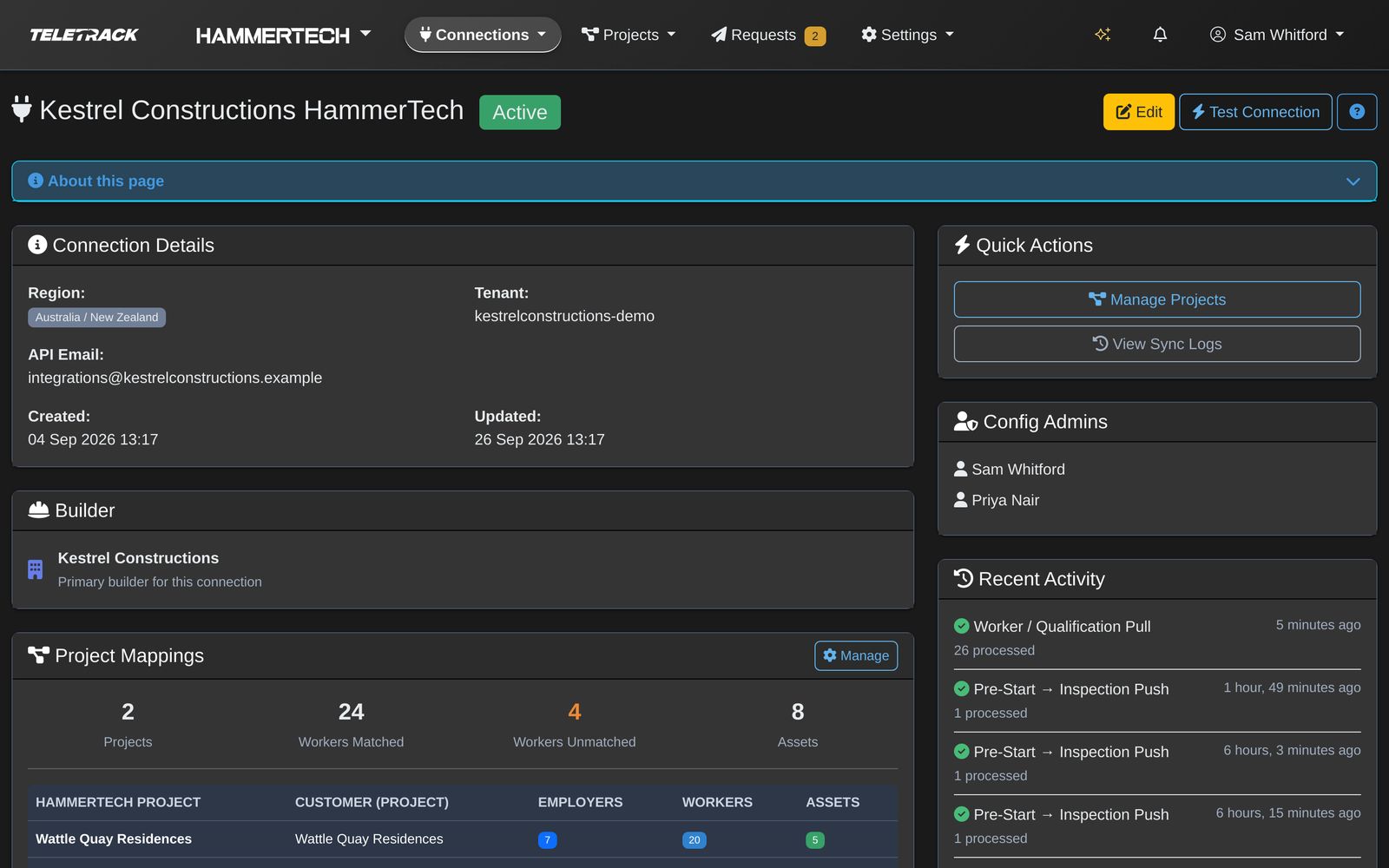
Task: Click the Workers Unmatched count 4
Action: click(574, 712)
